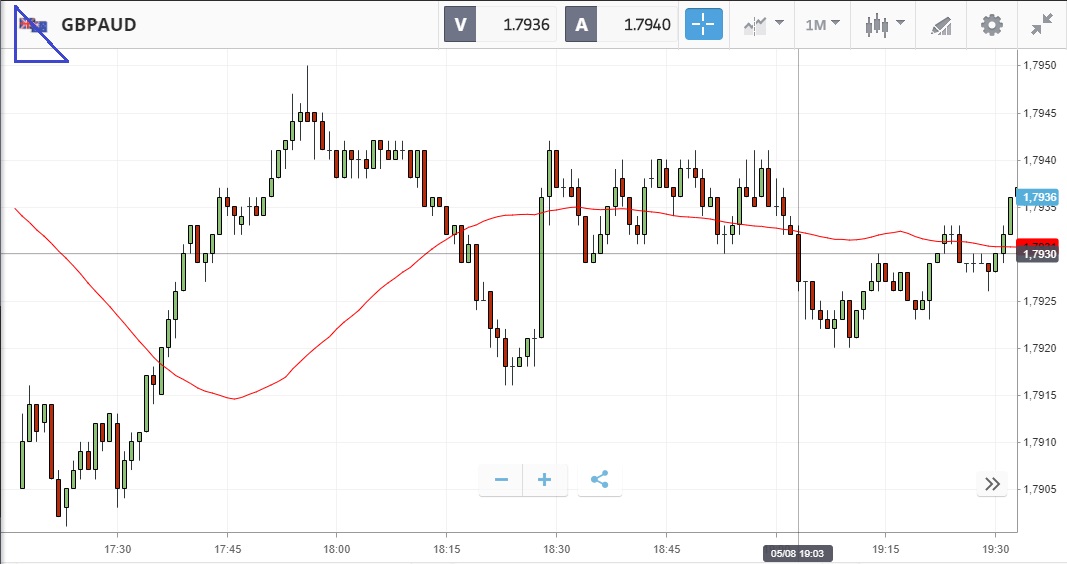This screenshot has width=1067, height=564.
Task: Click the 18:30 time axis label
Action: 557,549
